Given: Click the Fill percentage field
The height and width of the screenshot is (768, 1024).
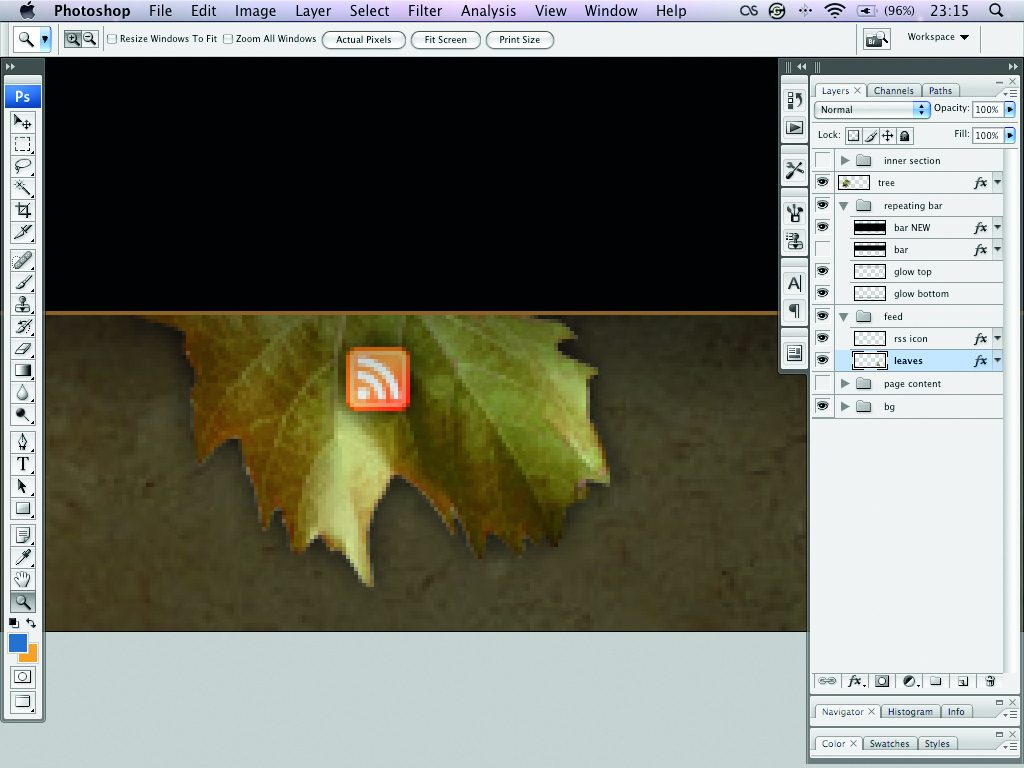Looking at the screenshot, I should click(987, 135).
